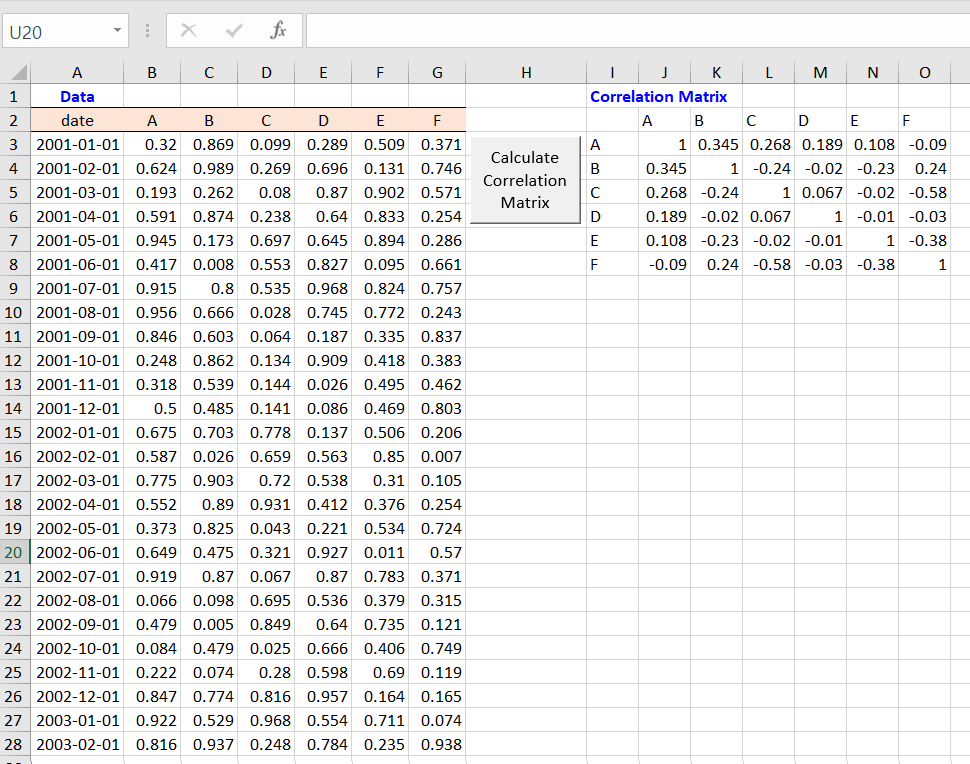Select column O header
This screenshot has height=764, width=970.
click(x=925, y=72)
